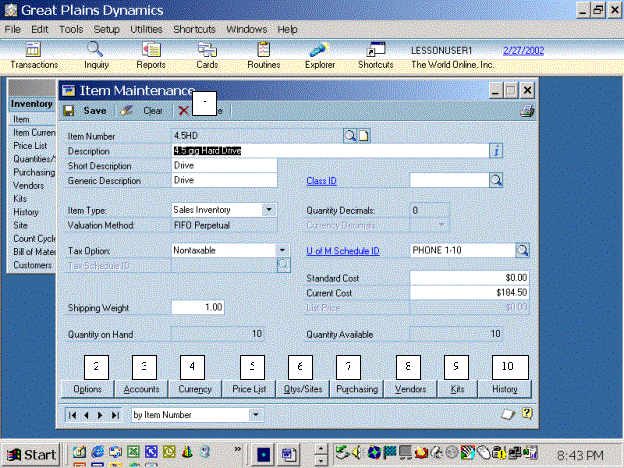Click the Class ID link label
624x468 pixels.
[x=322, y=181]
